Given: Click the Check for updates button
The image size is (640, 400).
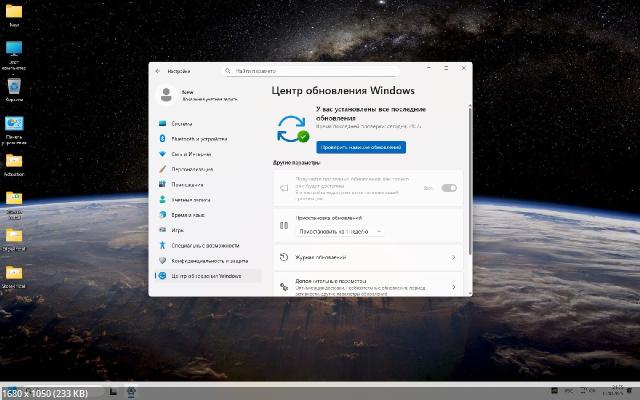Looking at the screenshot, I should click(x=361, y=147).
